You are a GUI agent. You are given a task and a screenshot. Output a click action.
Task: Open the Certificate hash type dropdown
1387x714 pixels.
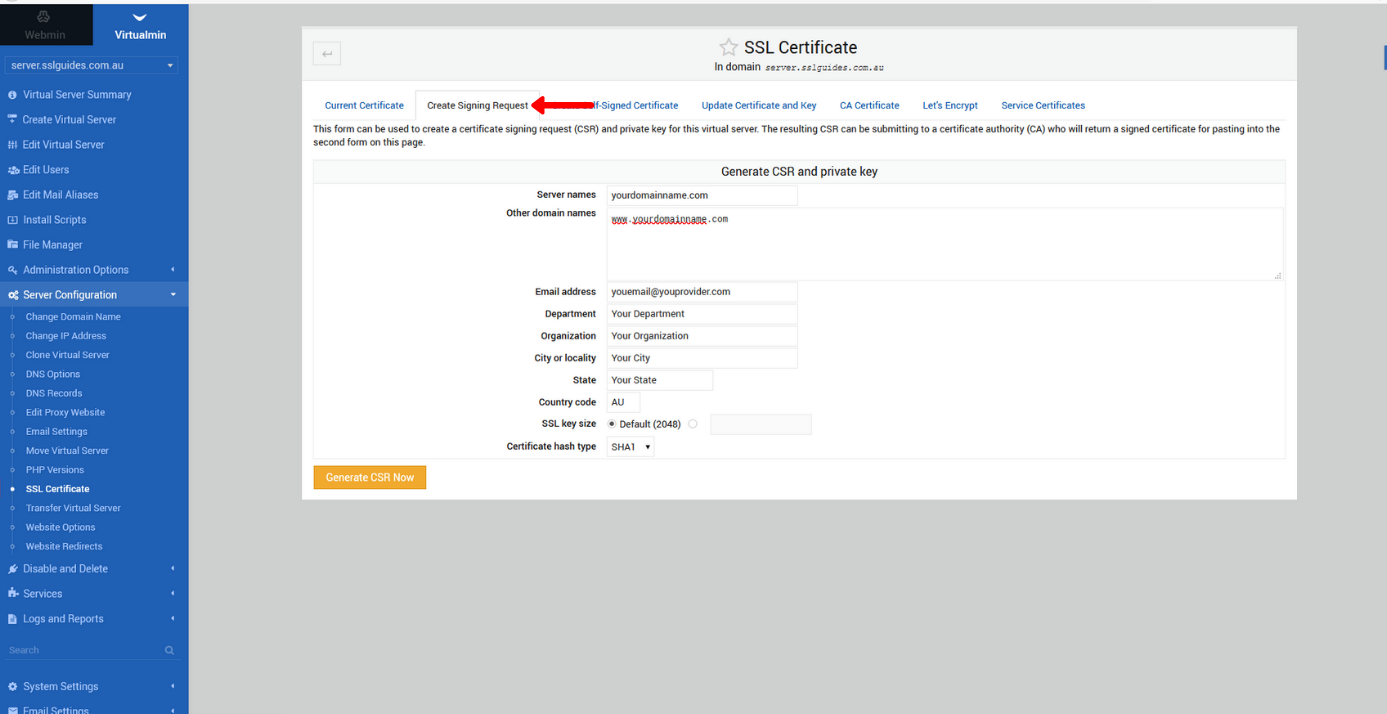(x=629, y=447)
